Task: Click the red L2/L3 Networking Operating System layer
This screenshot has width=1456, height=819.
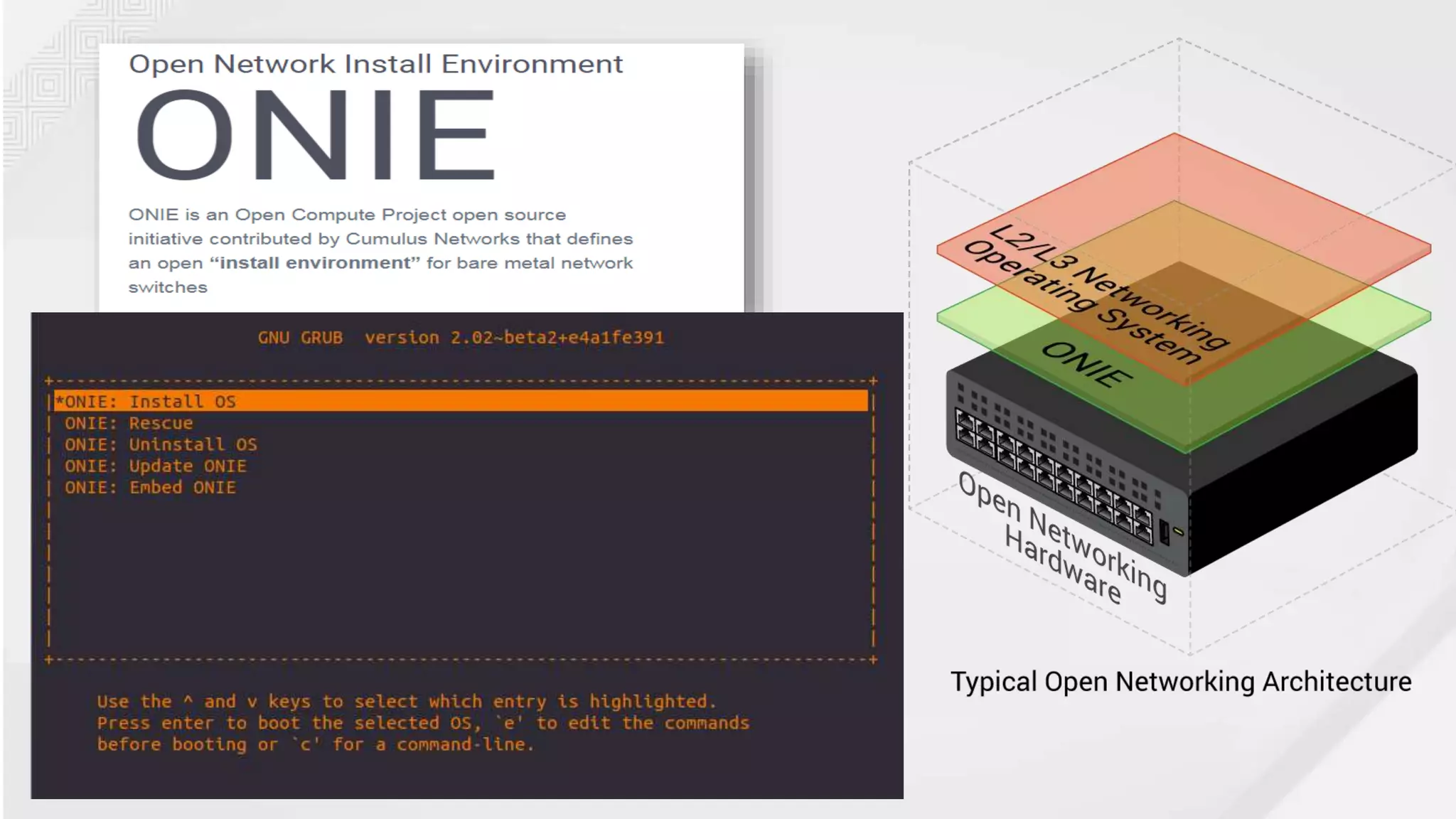Action: pyautogui.click(x=1280, y=213)
